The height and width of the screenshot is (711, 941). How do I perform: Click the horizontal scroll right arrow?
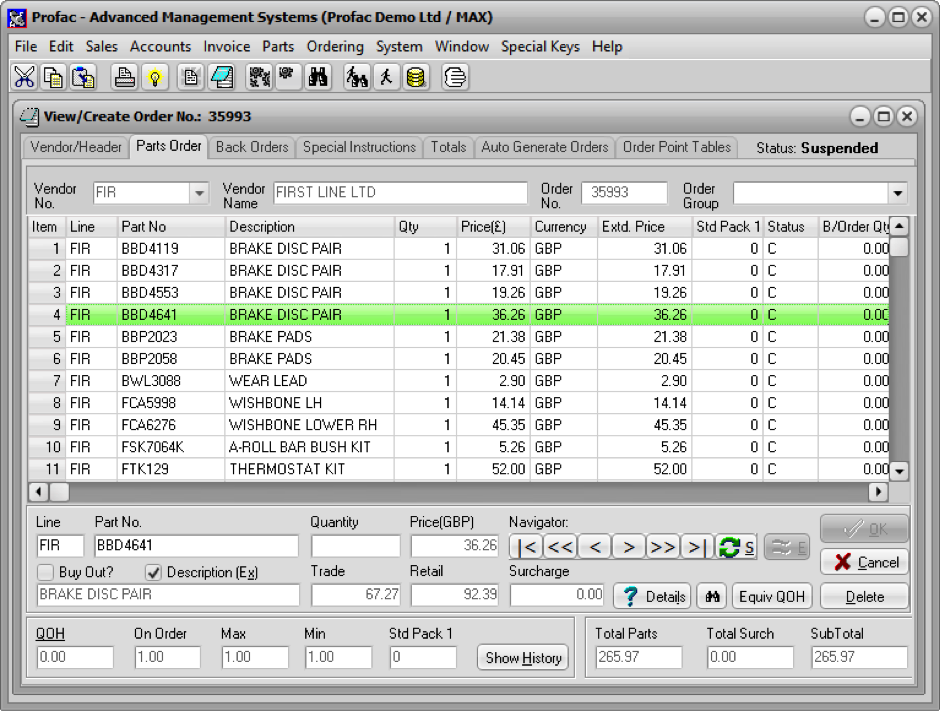pyautogui.click(x=879, y=492)
